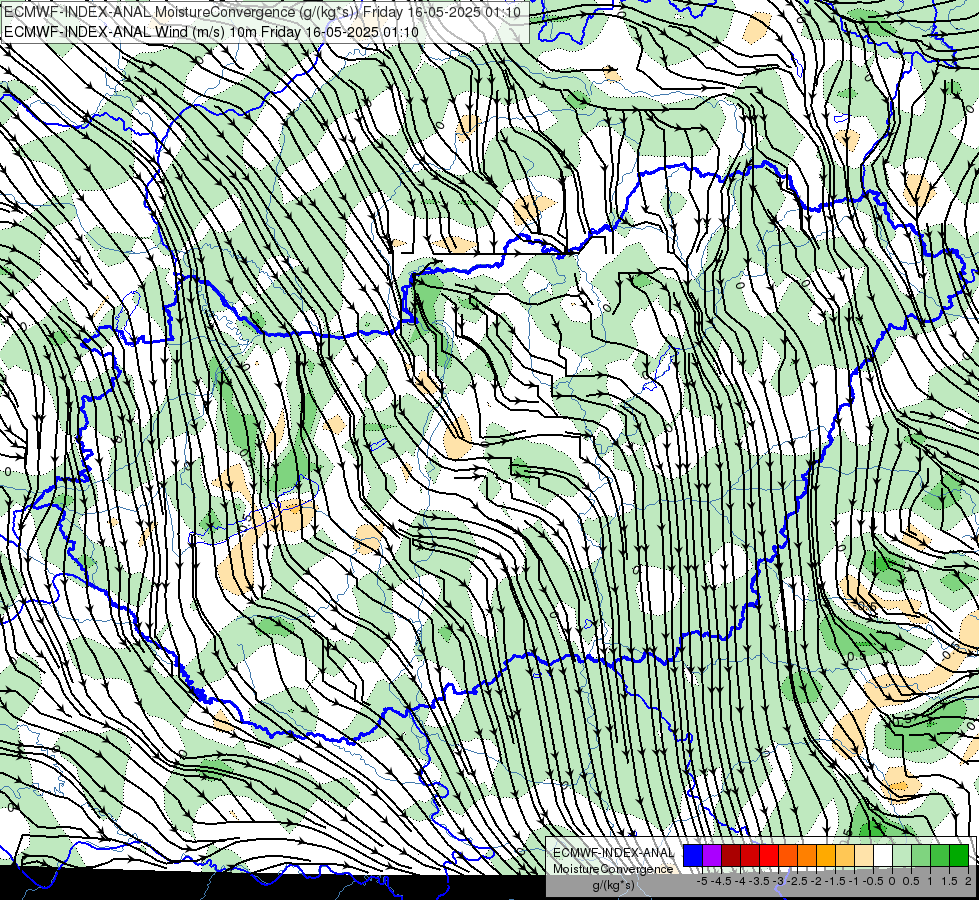Select the light green swatch between 0.5 and 1
Viewport: 979px width, 900px height.
[921, 856]
